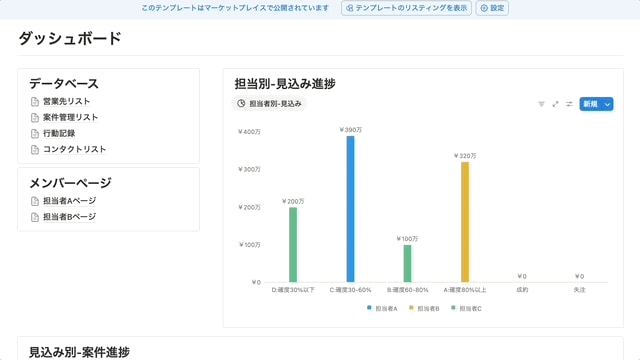Screen dimensions: 640x360
Task: Toggle 担当者C series in chart legend
Action: 466,308
